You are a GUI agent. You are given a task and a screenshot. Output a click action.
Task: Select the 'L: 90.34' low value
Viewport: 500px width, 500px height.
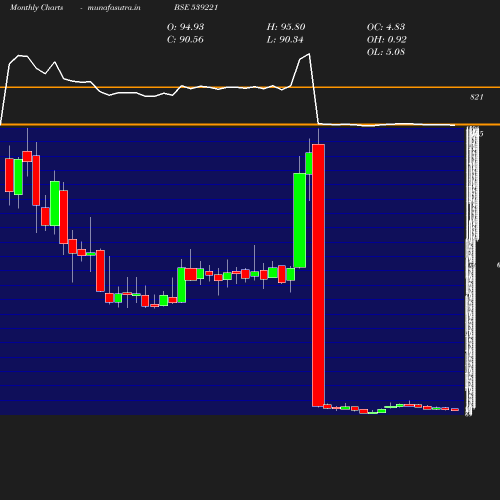point(285,40)
